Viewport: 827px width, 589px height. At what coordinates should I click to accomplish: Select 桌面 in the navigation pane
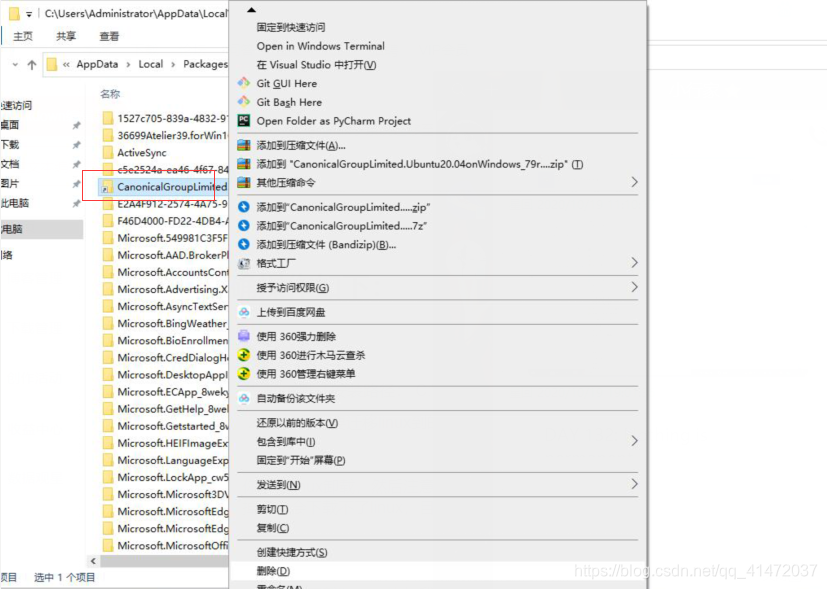10,125
